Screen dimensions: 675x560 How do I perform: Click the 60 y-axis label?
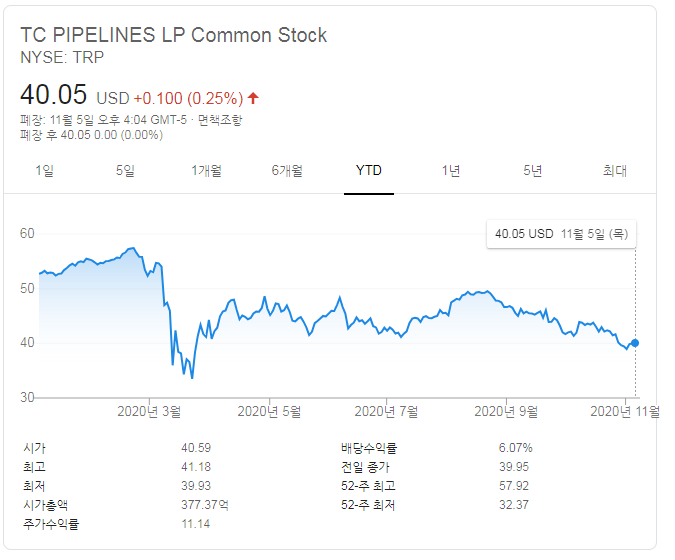27,234
